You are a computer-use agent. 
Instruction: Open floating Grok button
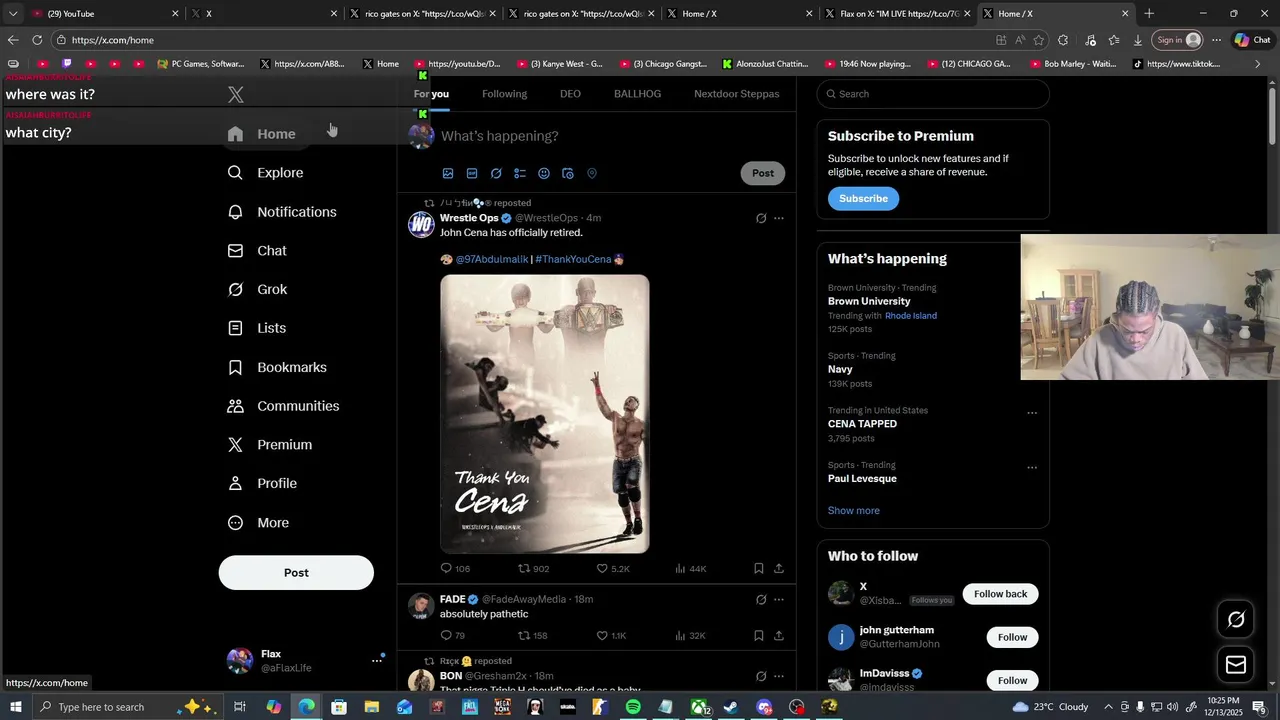click(1236, 620)
